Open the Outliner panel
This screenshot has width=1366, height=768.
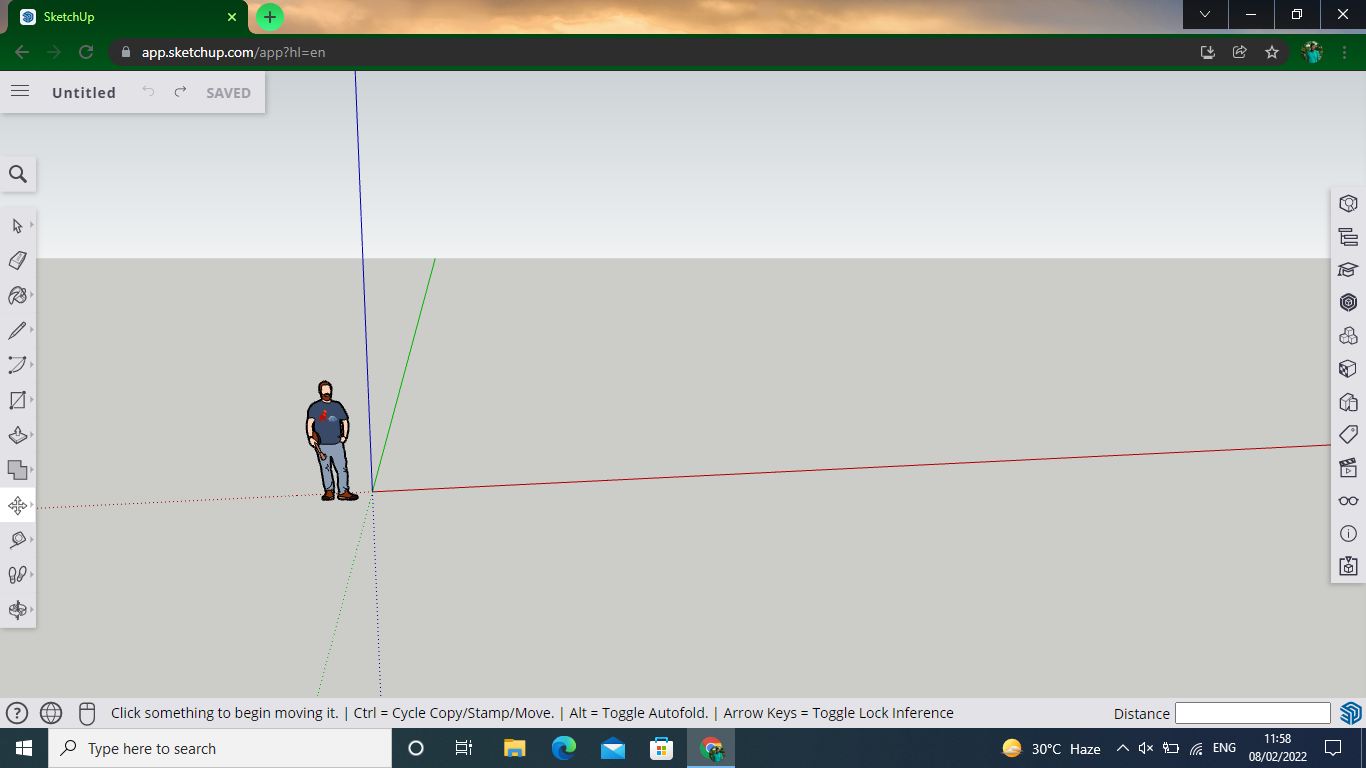click(1348, 237)
